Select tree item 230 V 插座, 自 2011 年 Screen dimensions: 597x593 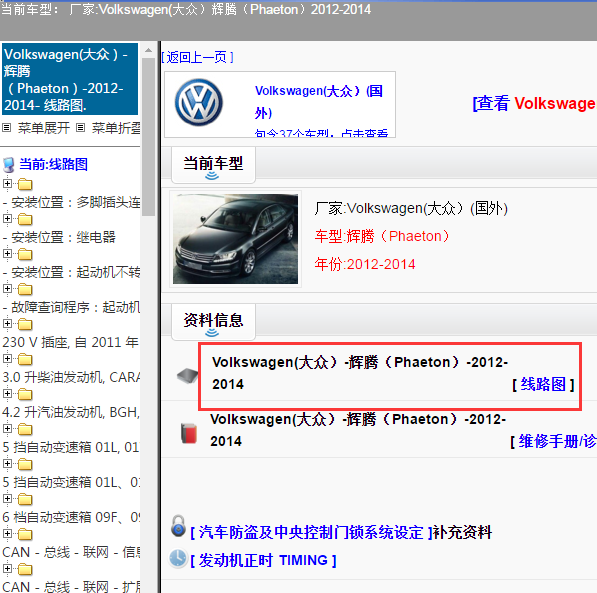[70, 342]
